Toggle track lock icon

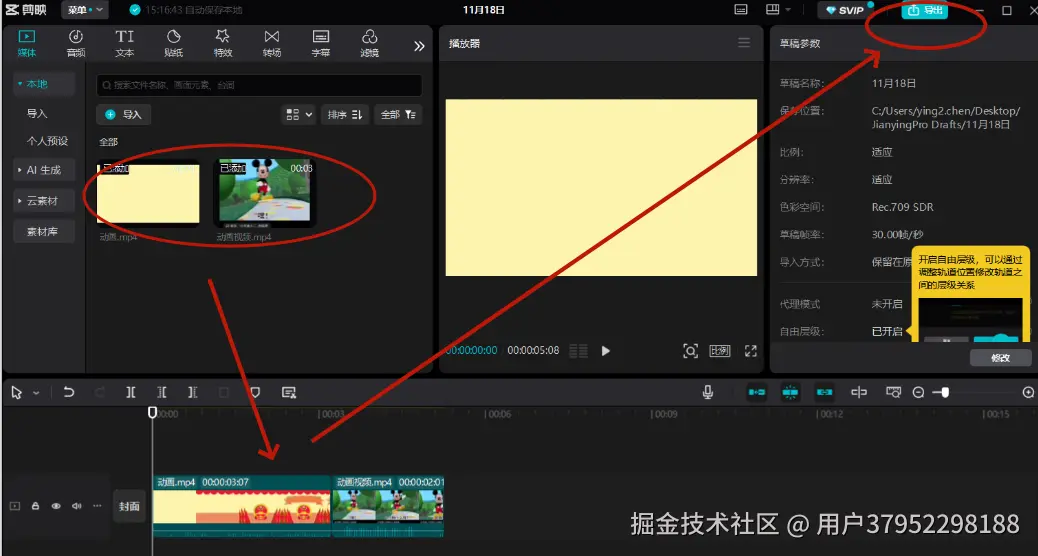(x=36, y=506)
